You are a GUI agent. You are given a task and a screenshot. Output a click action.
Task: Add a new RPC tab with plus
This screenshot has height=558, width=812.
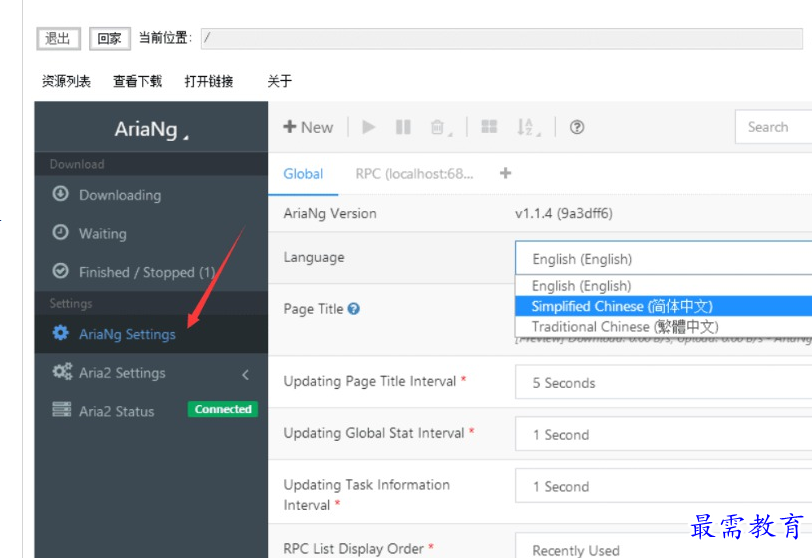[x=505, y=173]
